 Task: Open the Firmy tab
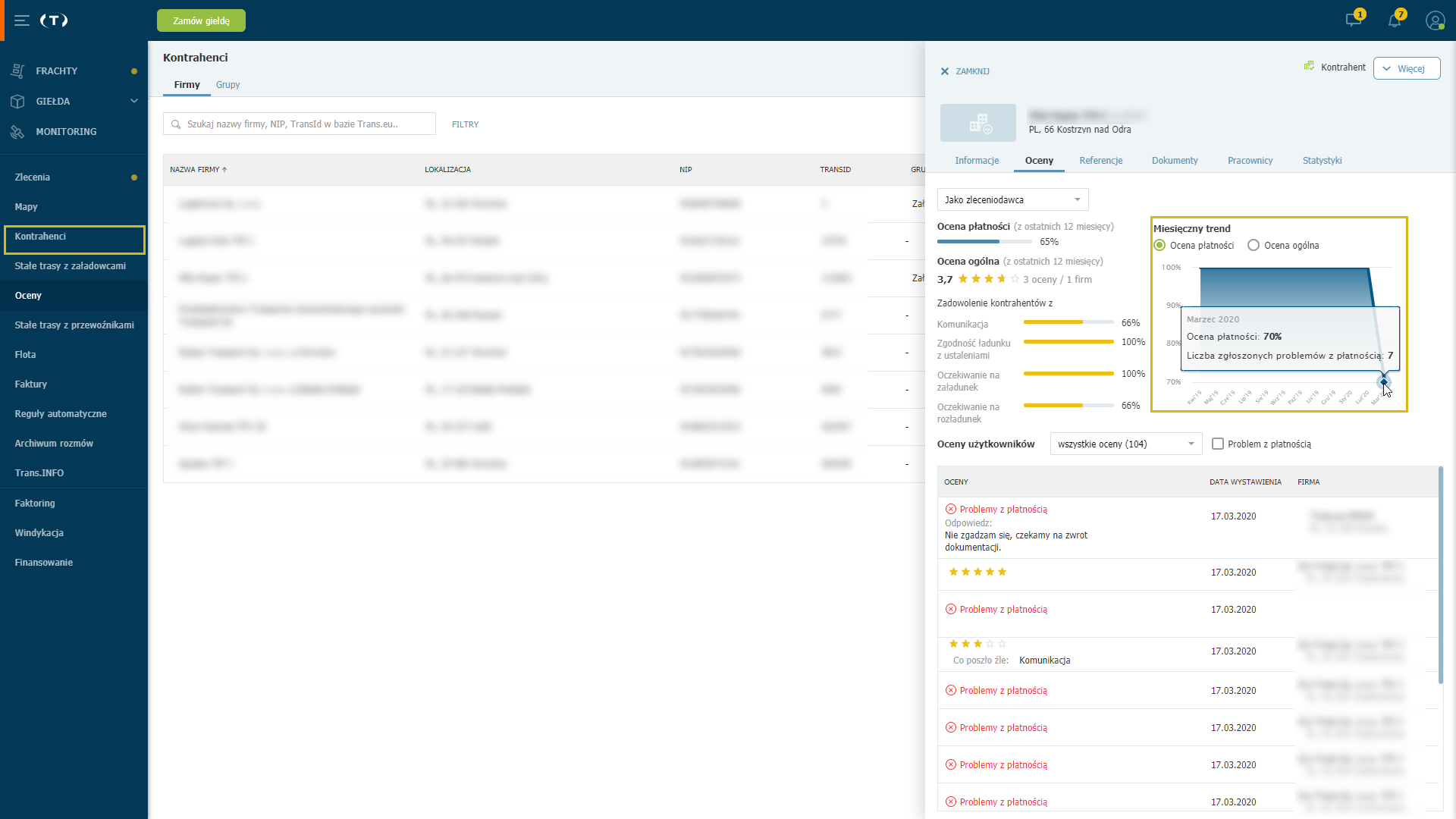187,85
